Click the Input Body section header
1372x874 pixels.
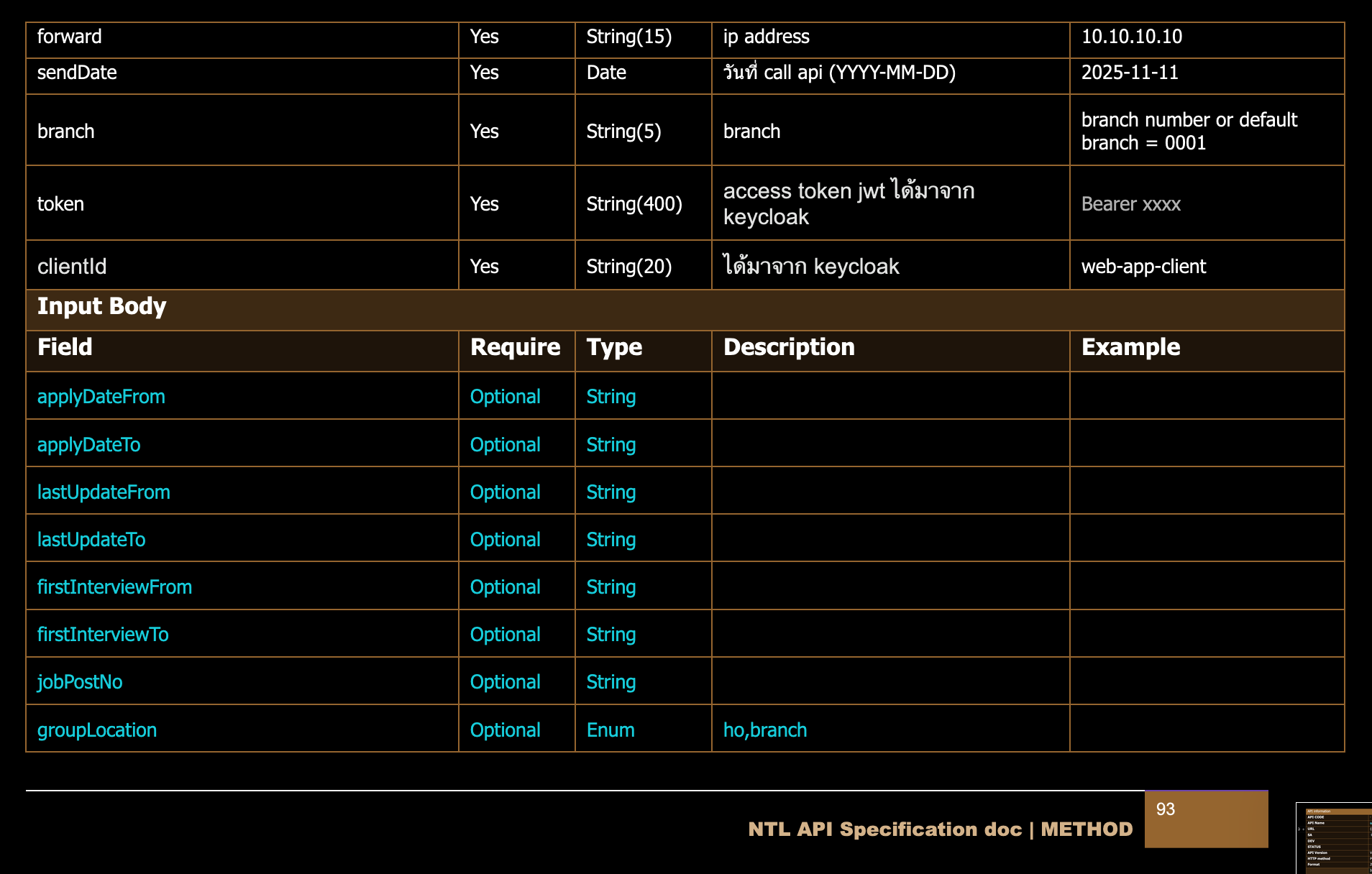102,307
